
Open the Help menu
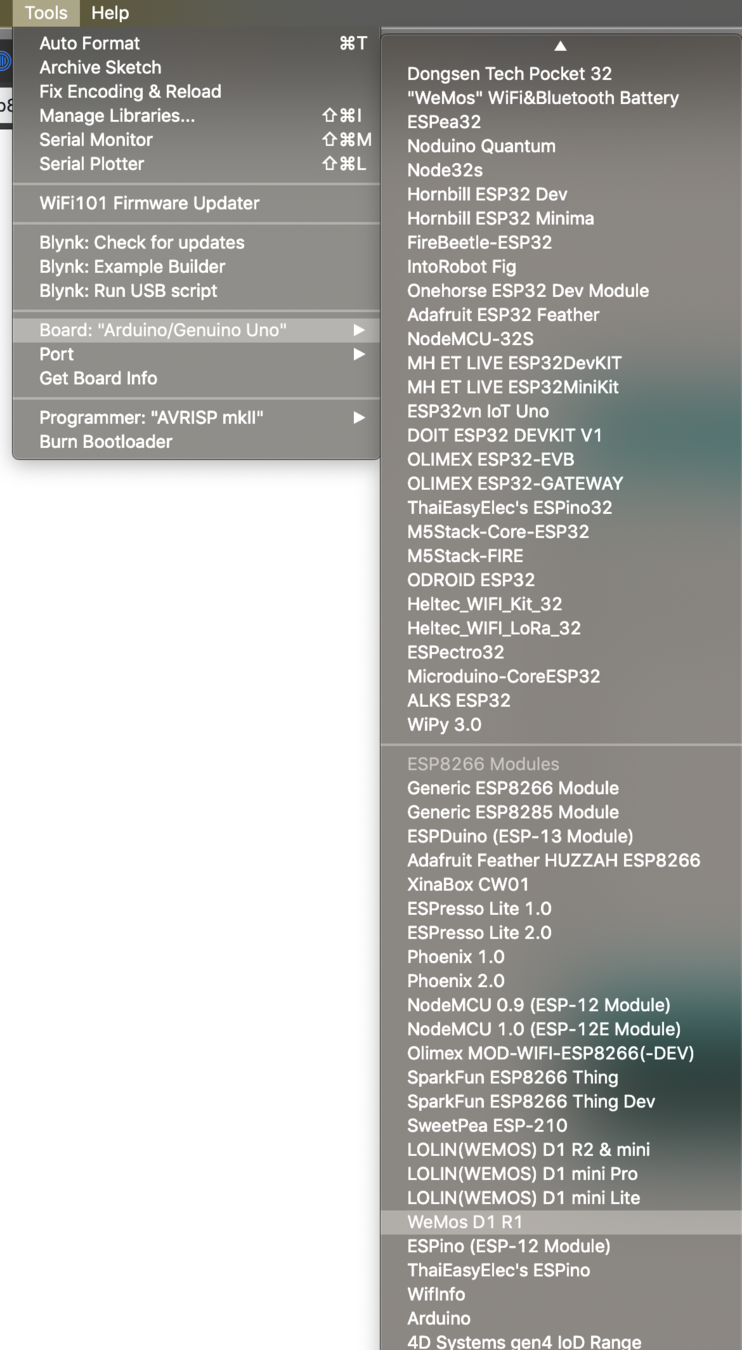[110, 13]
